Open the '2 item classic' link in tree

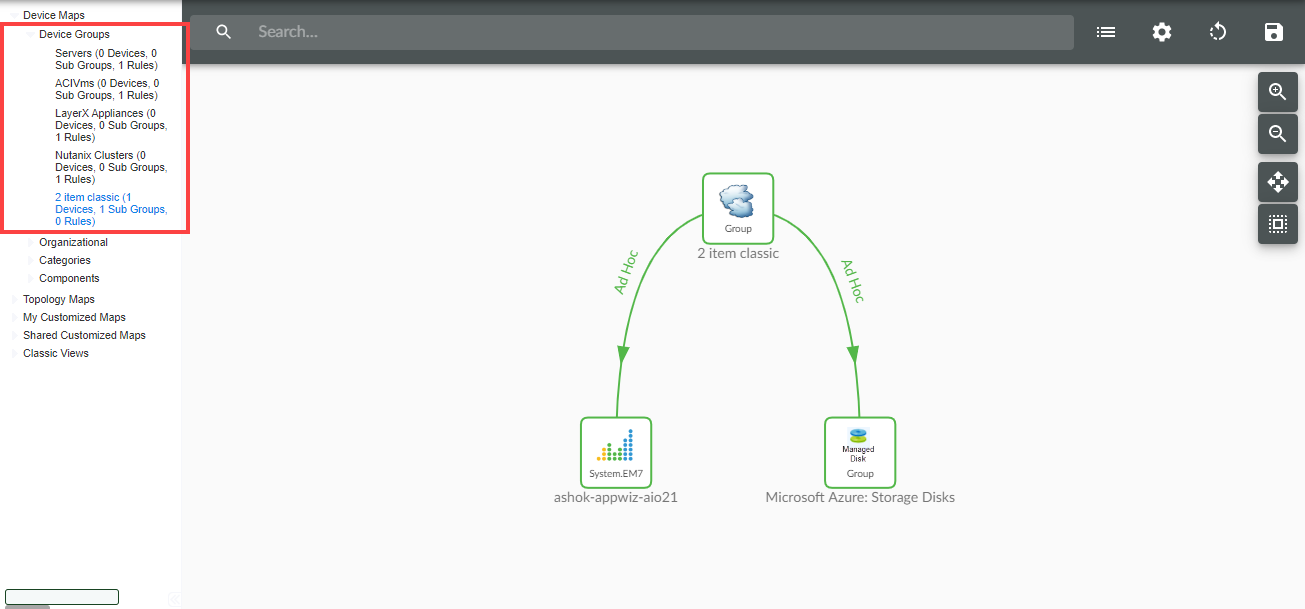[110, 209]
